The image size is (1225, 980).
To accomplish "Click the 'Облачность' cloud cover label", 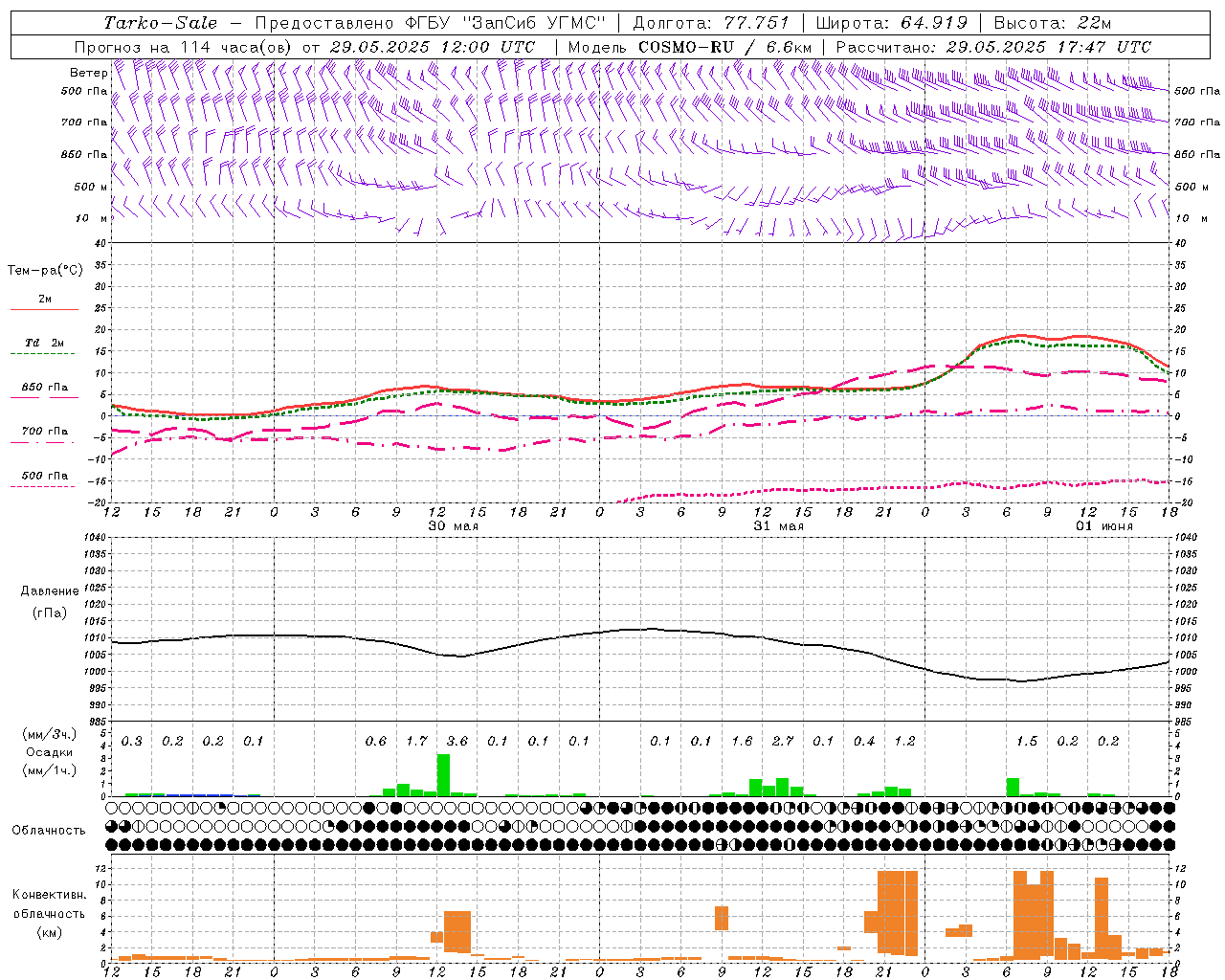I will point(49,830).
